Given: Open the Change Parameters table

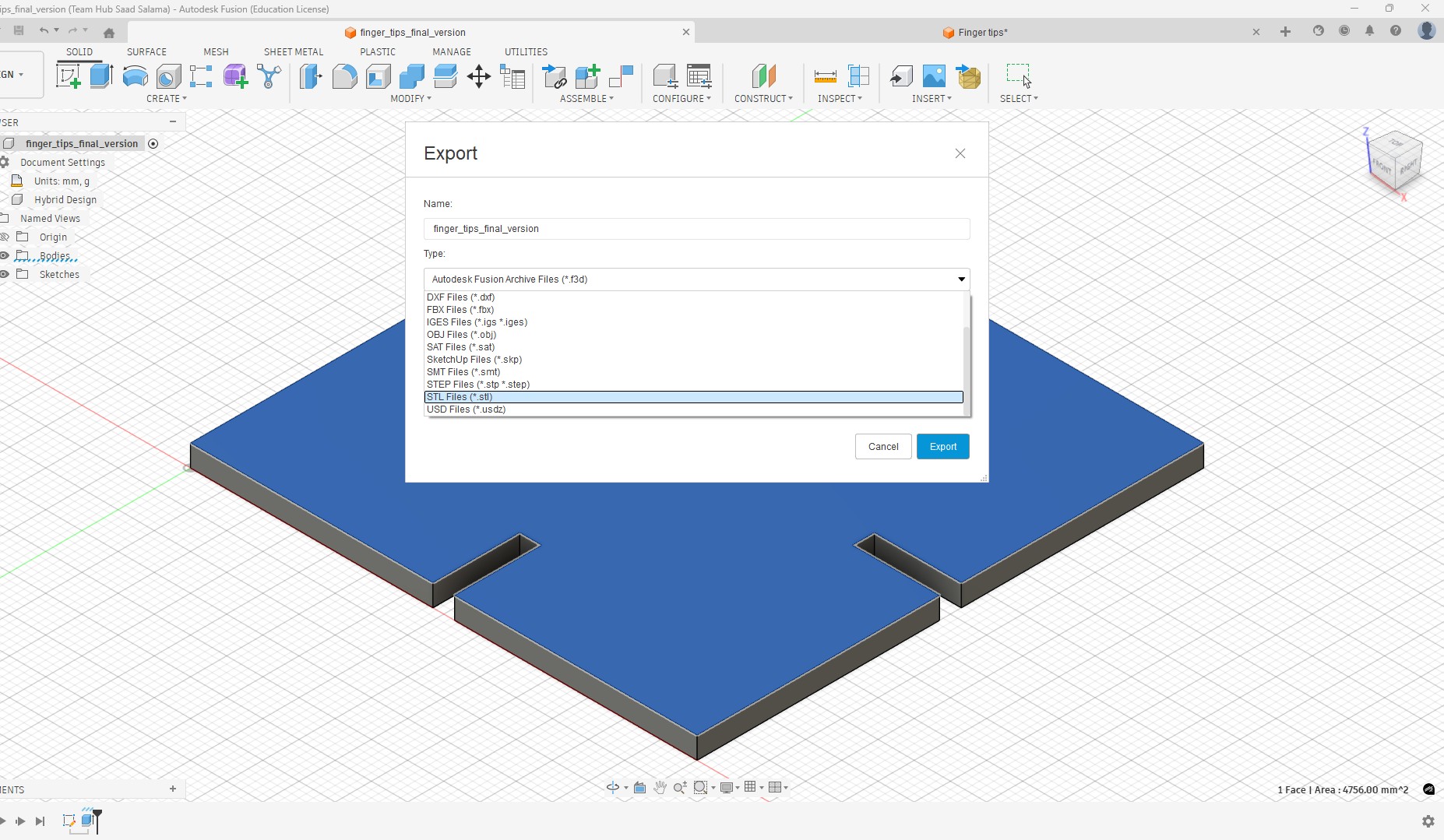Looking at the screenshot, I should pyautogui.click(x=512, y=76).
